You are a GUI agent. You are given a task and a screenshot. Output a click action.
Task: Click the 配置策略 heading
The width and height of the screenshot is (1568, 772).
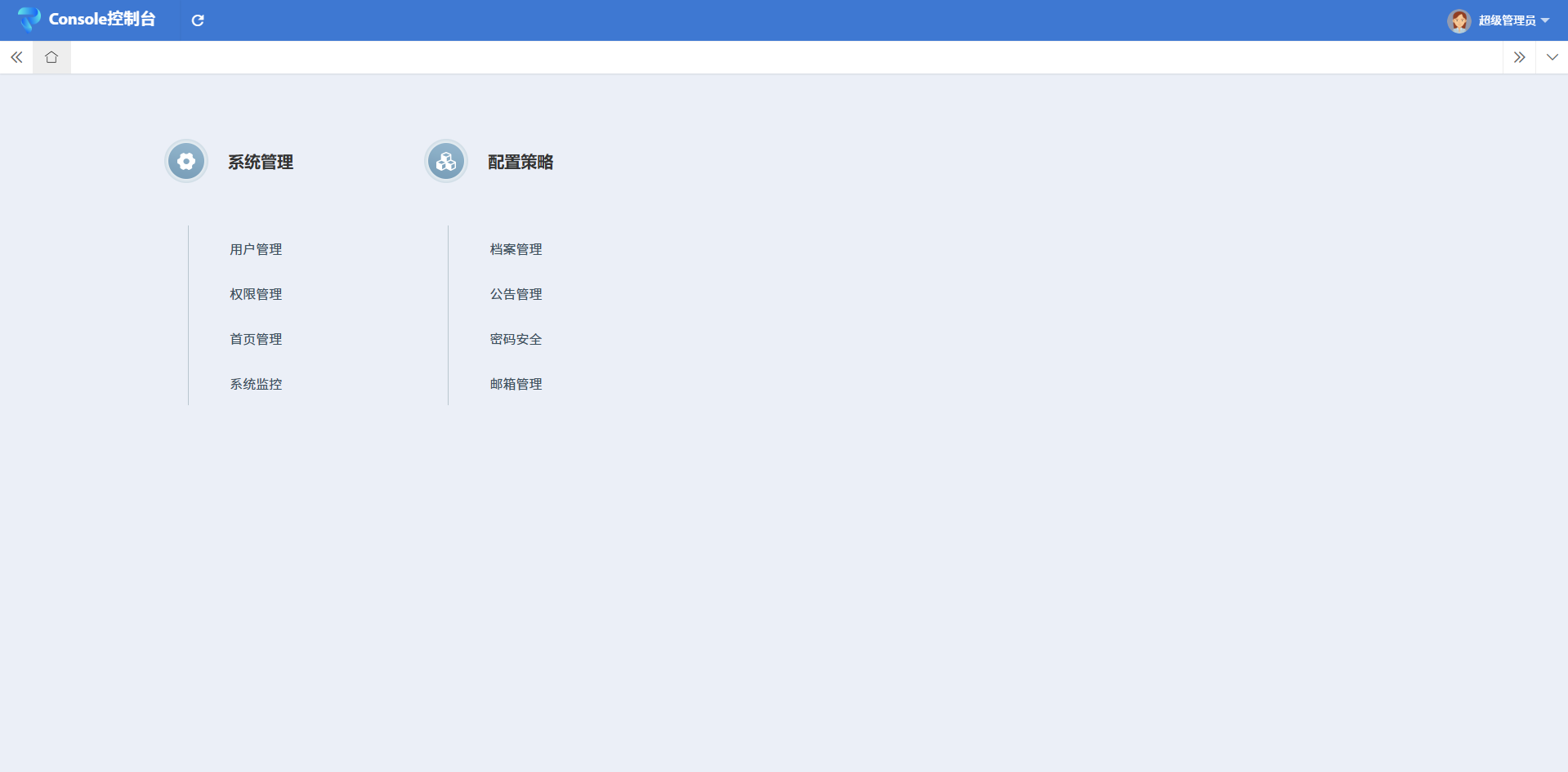[x=520, y=162]
